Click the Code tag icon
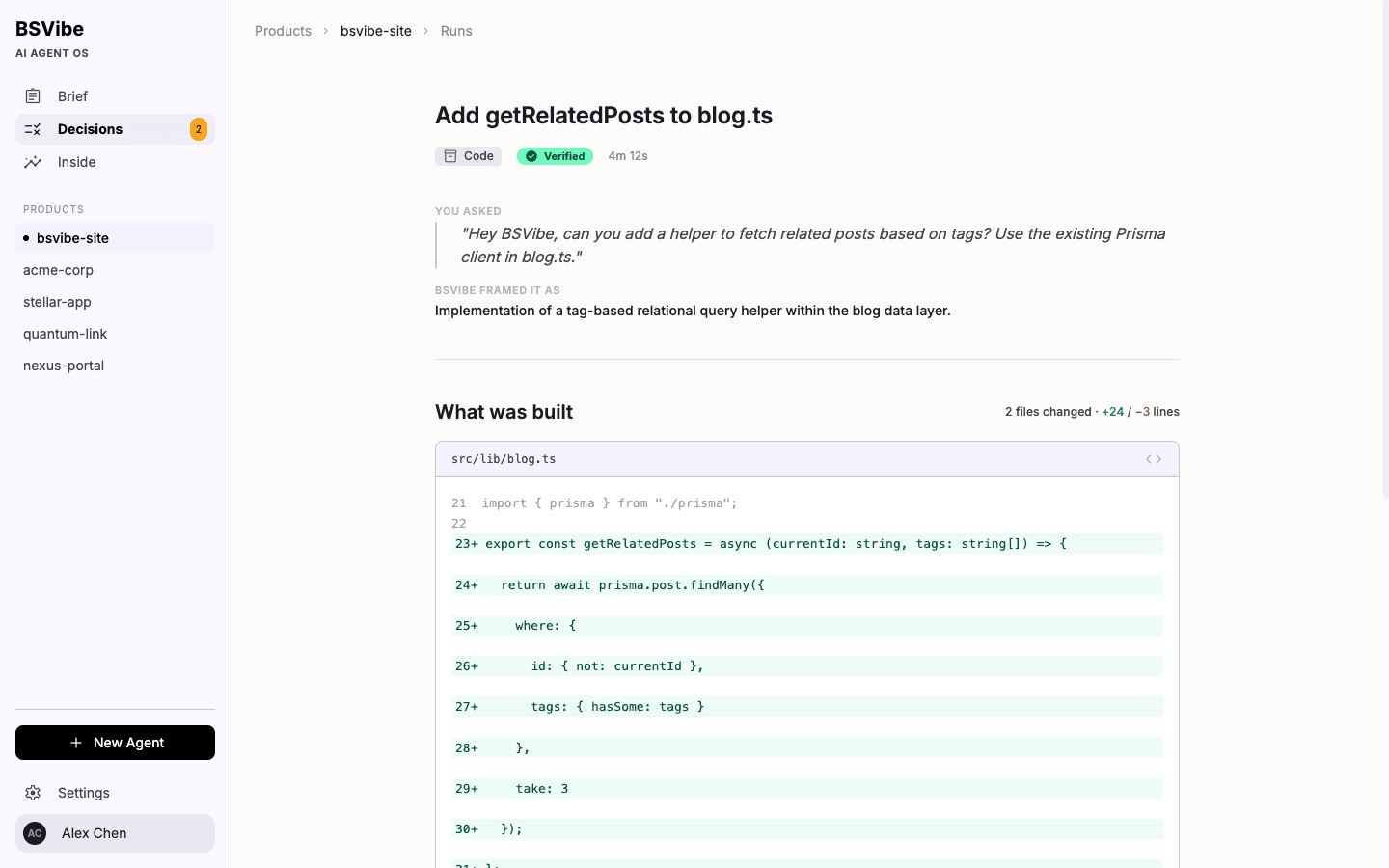This screenshot has height=868, width=1389. [450, 156]
